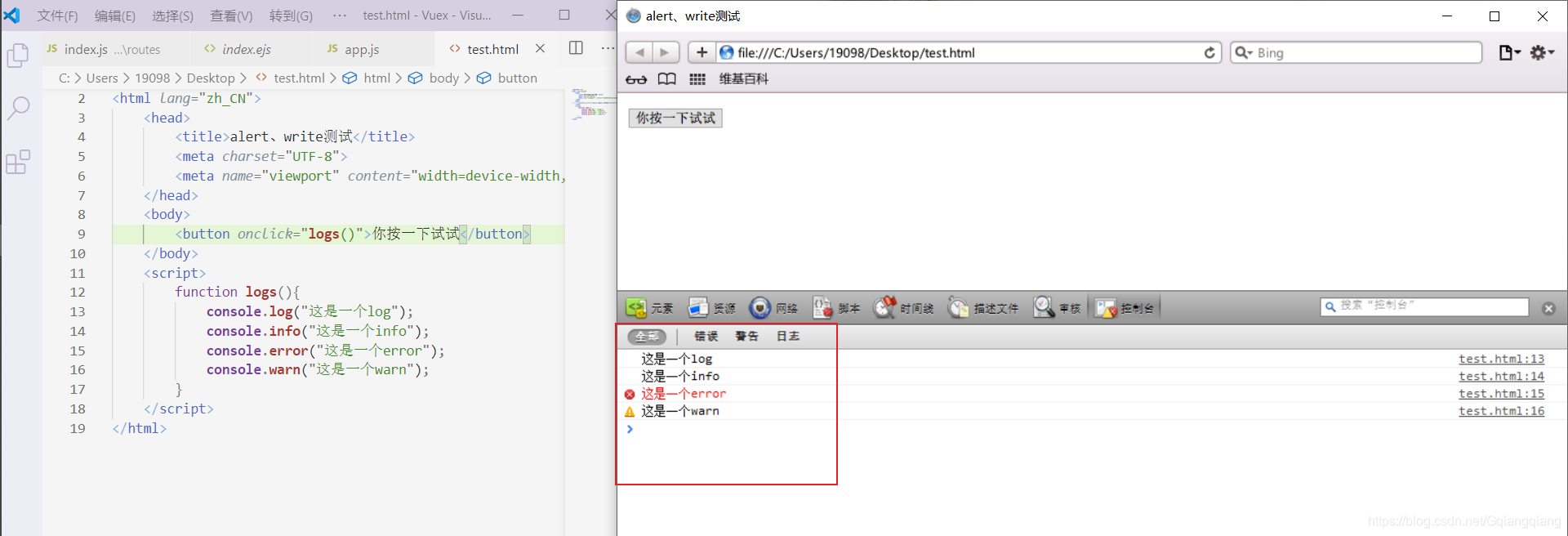The width and height of the screenshot is (1568, 536).
Task: Focus the 搜索控制台 search field
Action: point(1424,306)
